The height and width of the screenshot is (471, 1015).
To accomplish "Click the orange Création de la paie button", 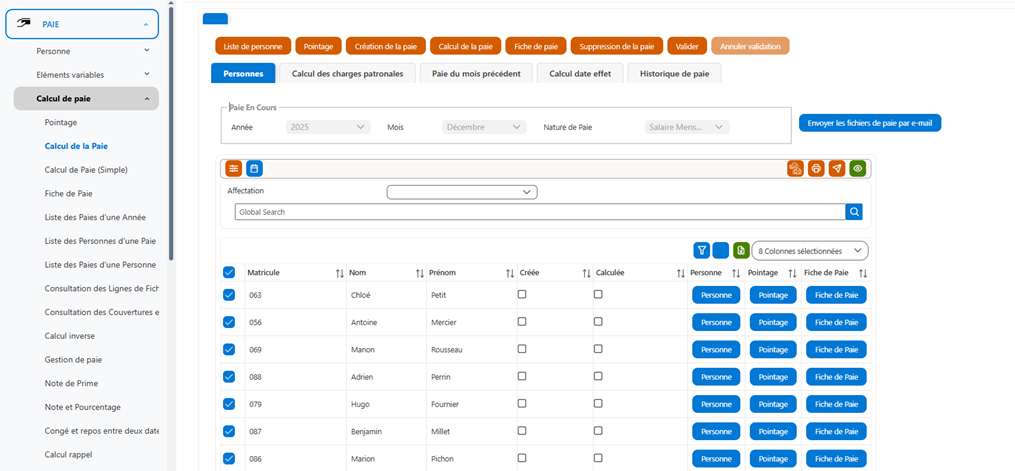I will pyautogui.click(x=386, y=47).
